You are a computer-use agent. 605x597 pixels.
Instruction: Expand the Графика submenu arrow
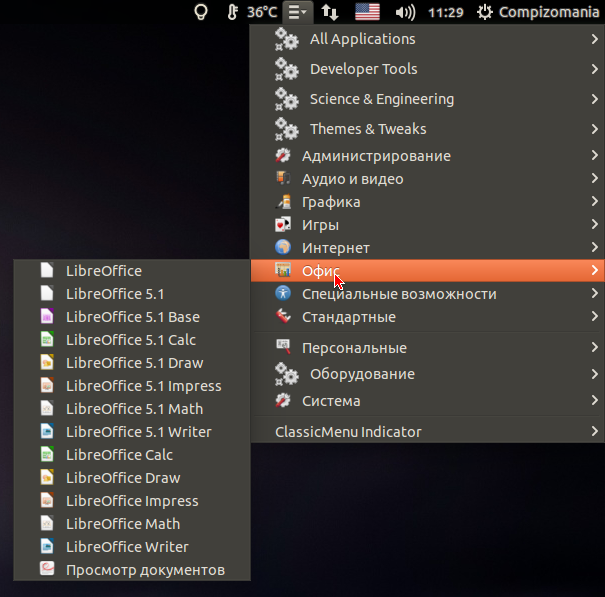(595, 201)
